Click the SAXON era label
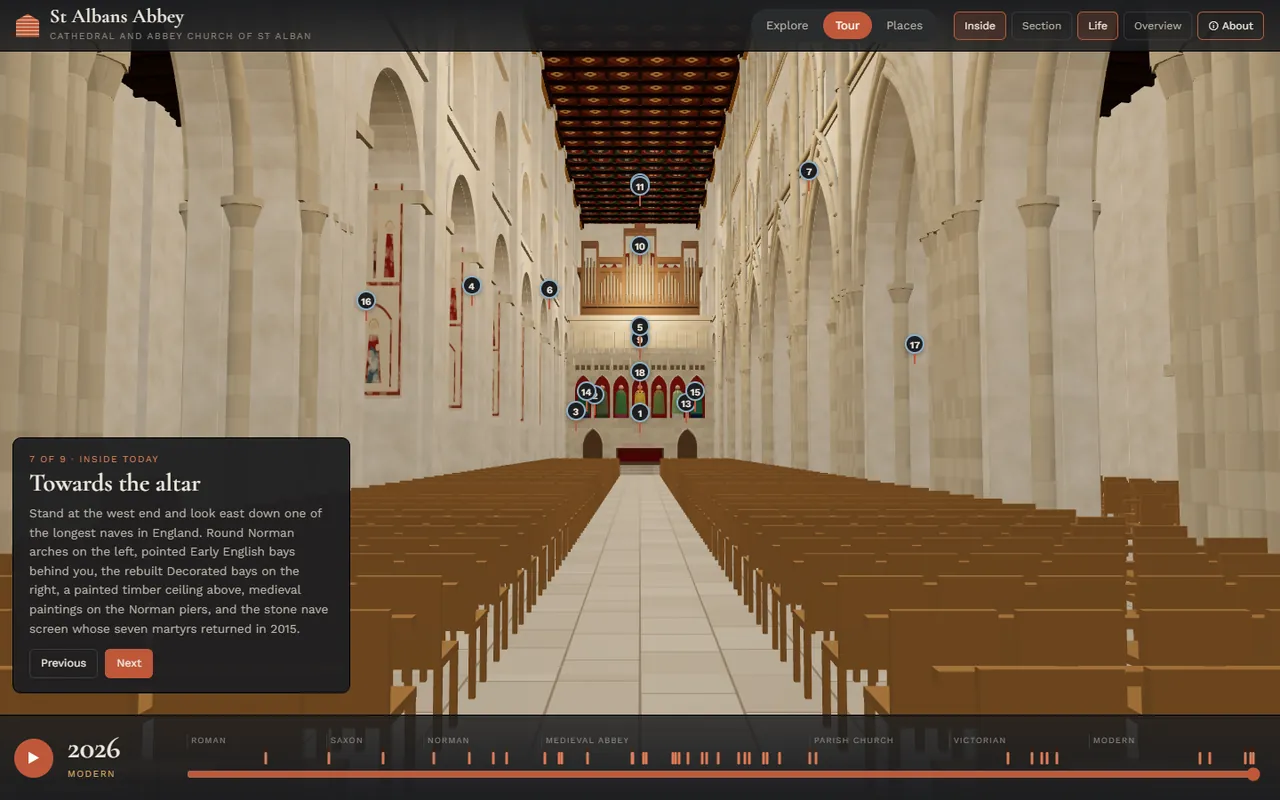 click(347, 741)
